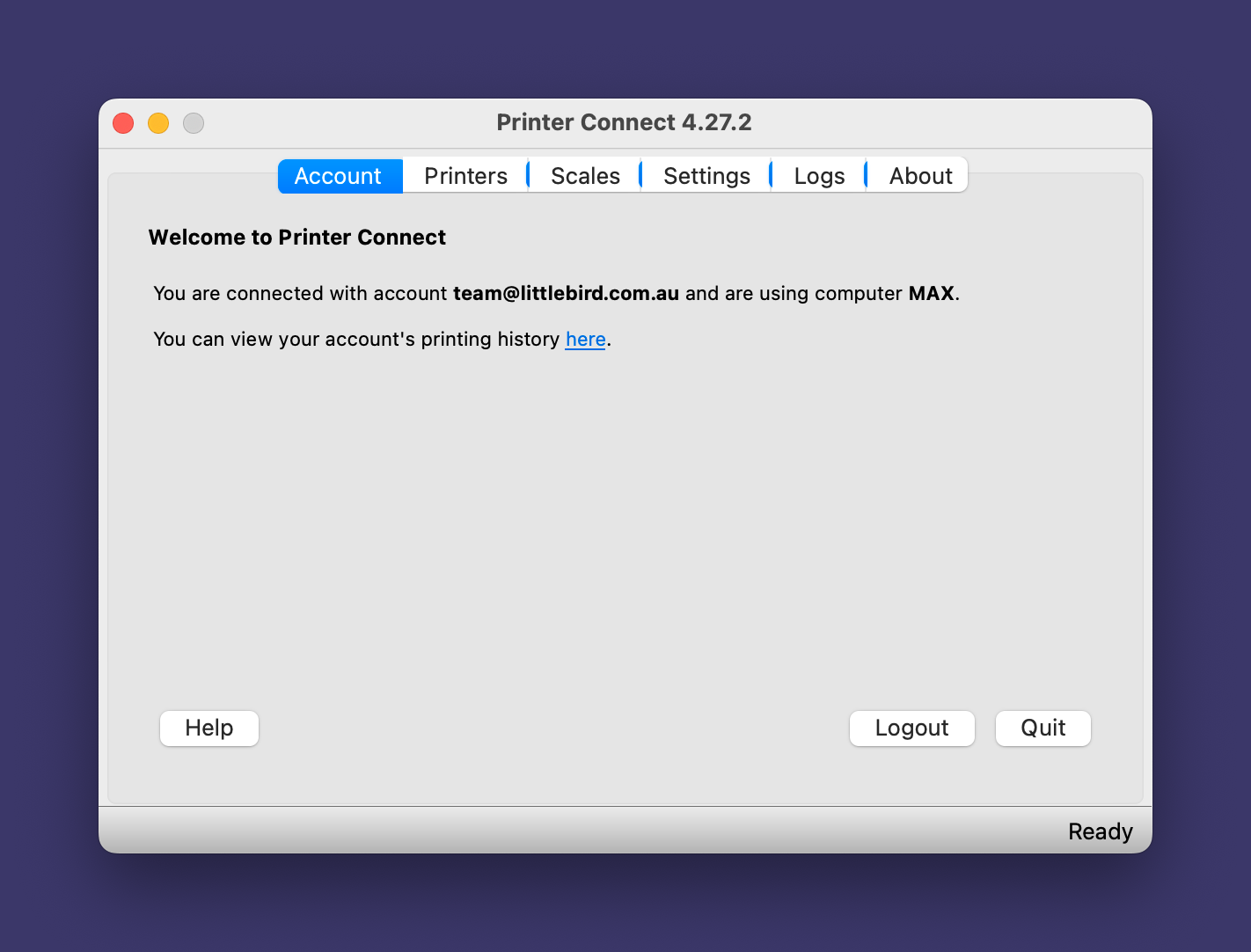Image resolution: width=1251 pixels, height=952 pixels.
Task: Open the Scales tab
Action: (x=585, y=176)
